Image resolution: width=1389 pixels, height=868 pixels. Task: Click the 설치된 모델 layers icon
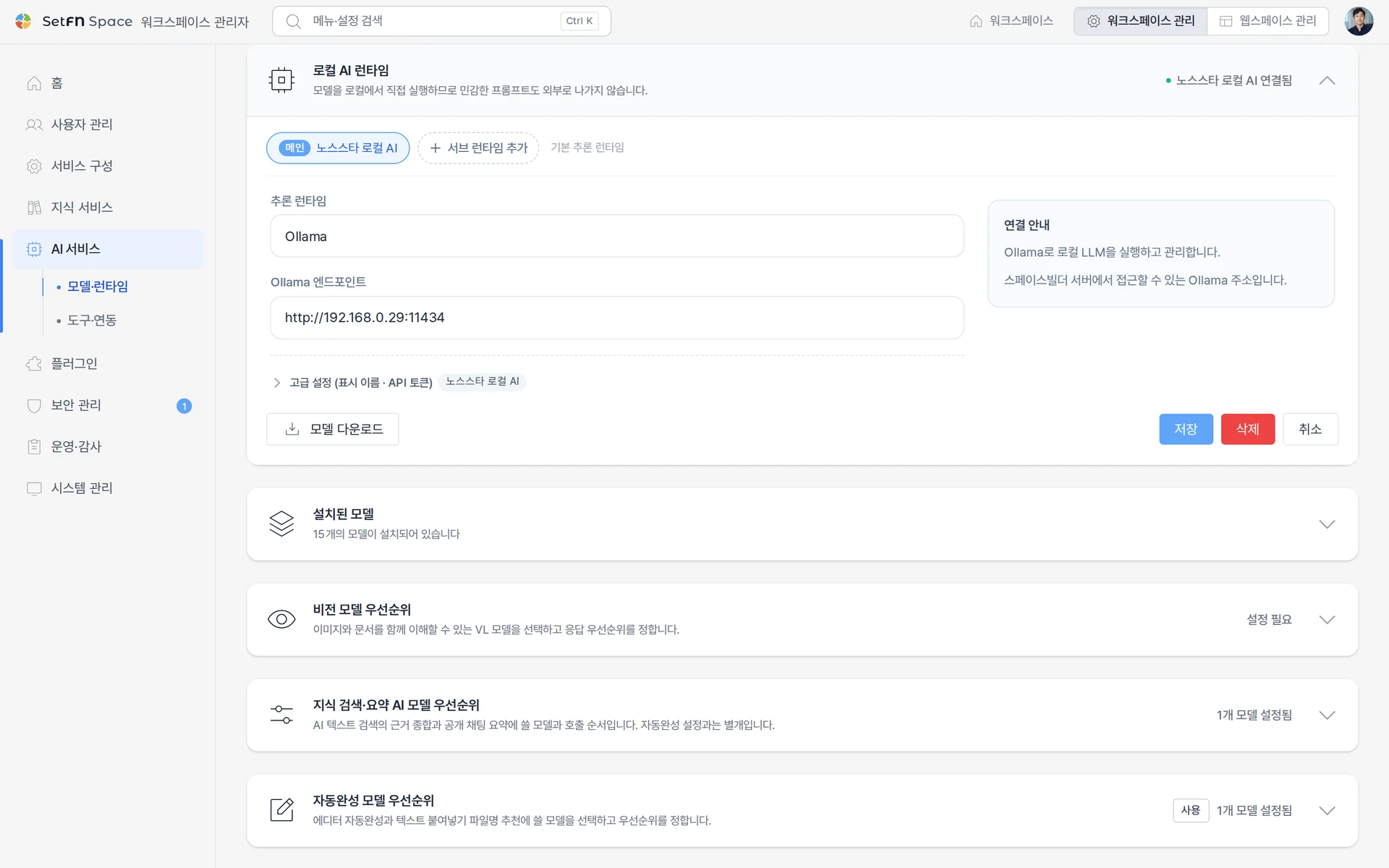tap(281, 523)
